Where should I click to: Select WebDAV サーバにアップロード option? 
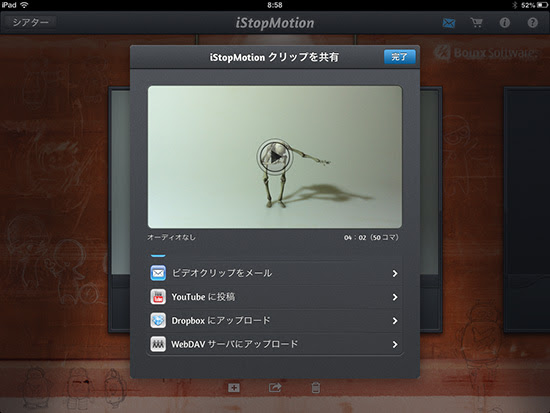pyautogui.click(x=275, y=344)
